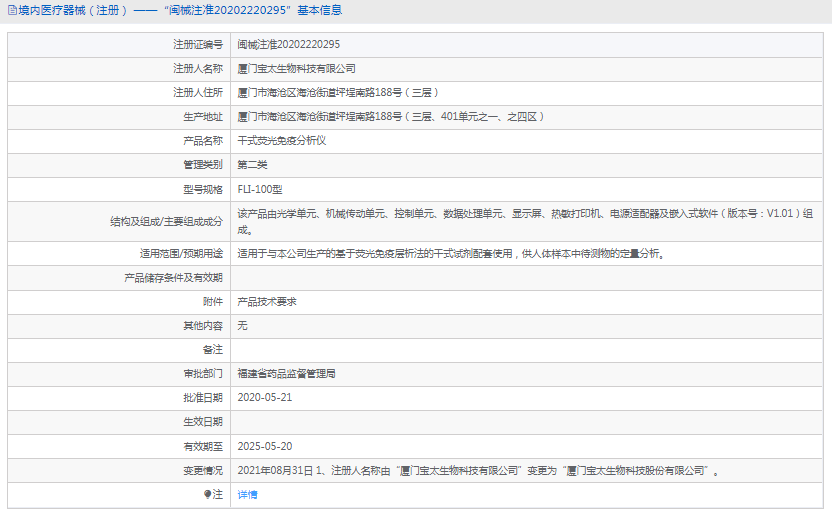Click the 备注 label
Screen dimensions: 832x512
click(213, 350)
